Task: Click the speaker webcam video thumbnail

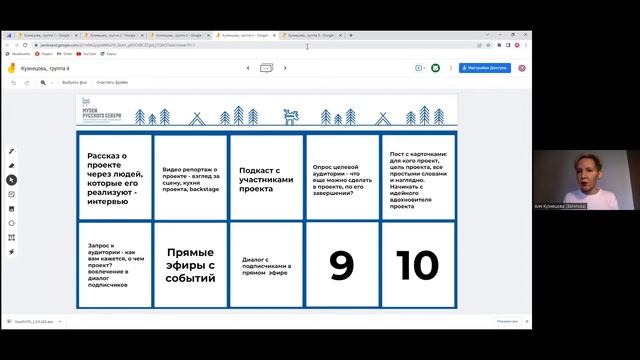Action: [x=586, y=180]
